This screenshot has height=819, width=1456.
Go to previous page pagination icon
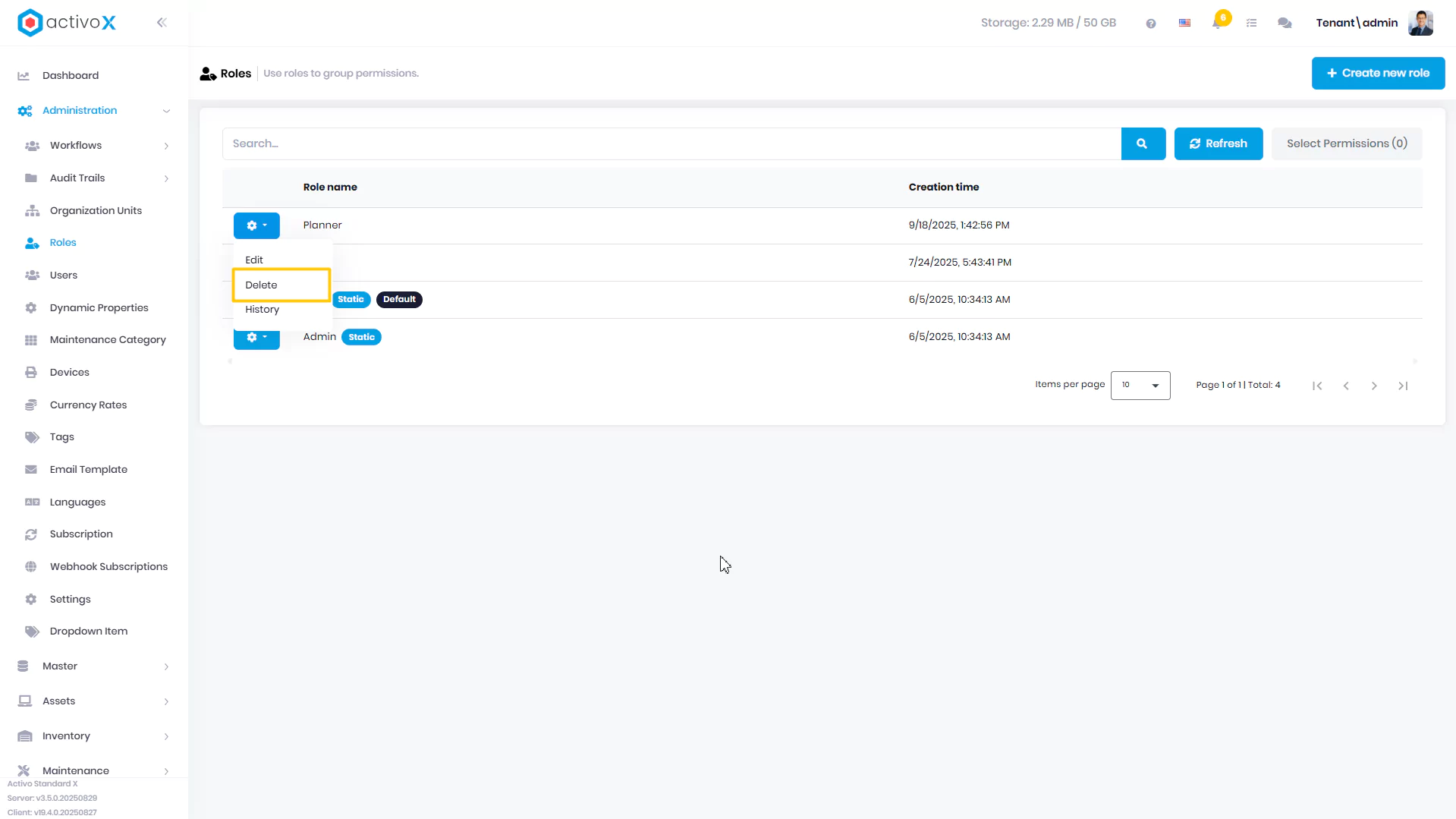(1346, 386)
